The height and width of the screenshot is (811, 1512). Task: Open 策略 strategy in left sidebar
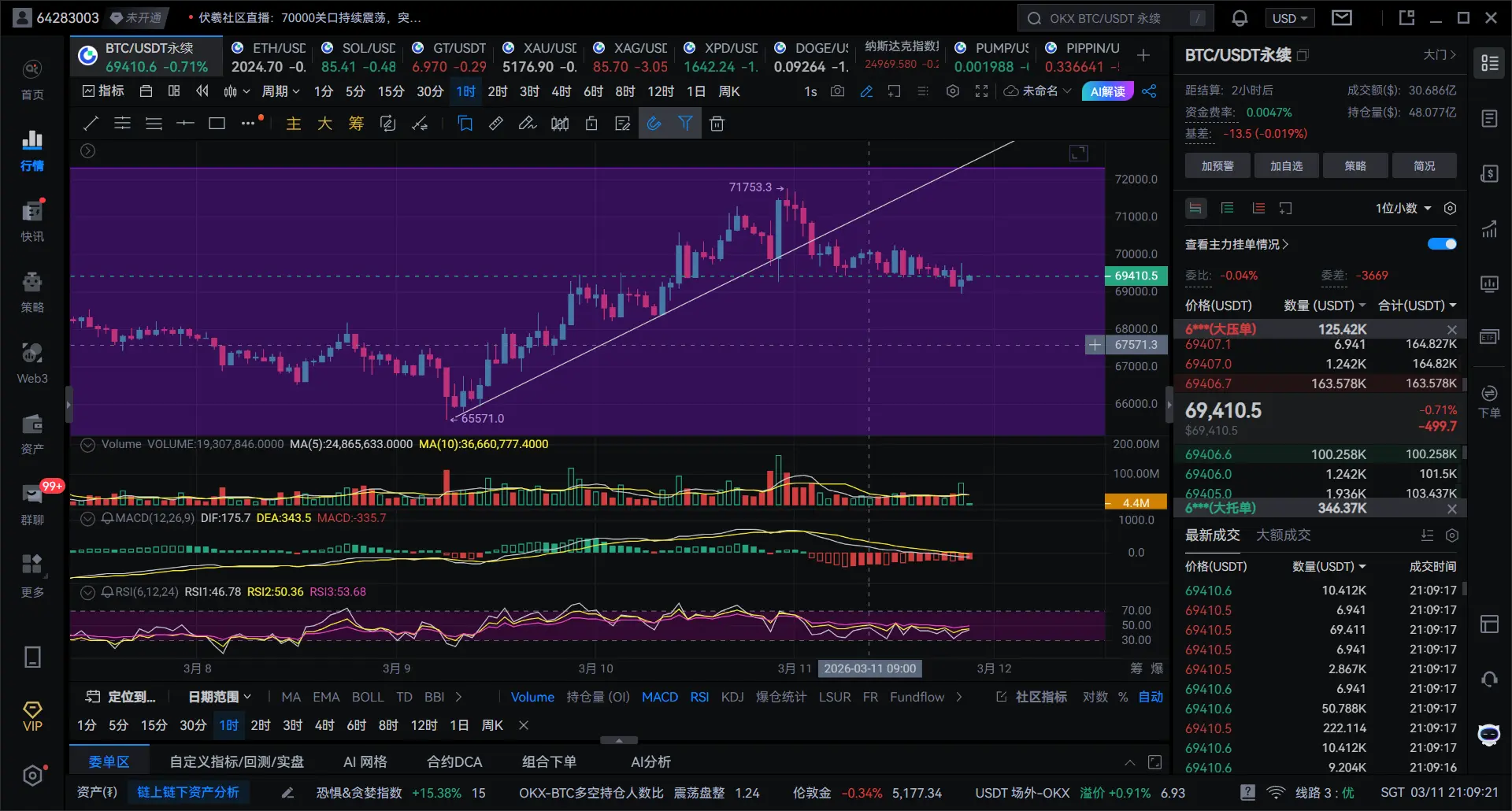coord(32,292)
